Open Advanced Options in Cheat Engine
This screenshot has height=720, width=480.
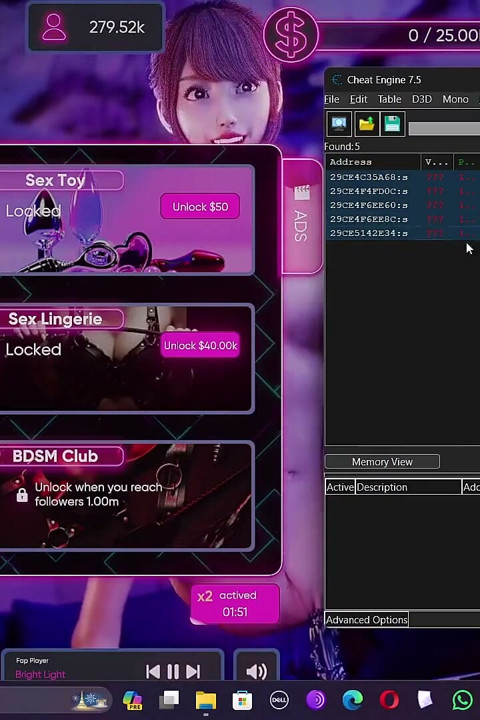[367, 619]
